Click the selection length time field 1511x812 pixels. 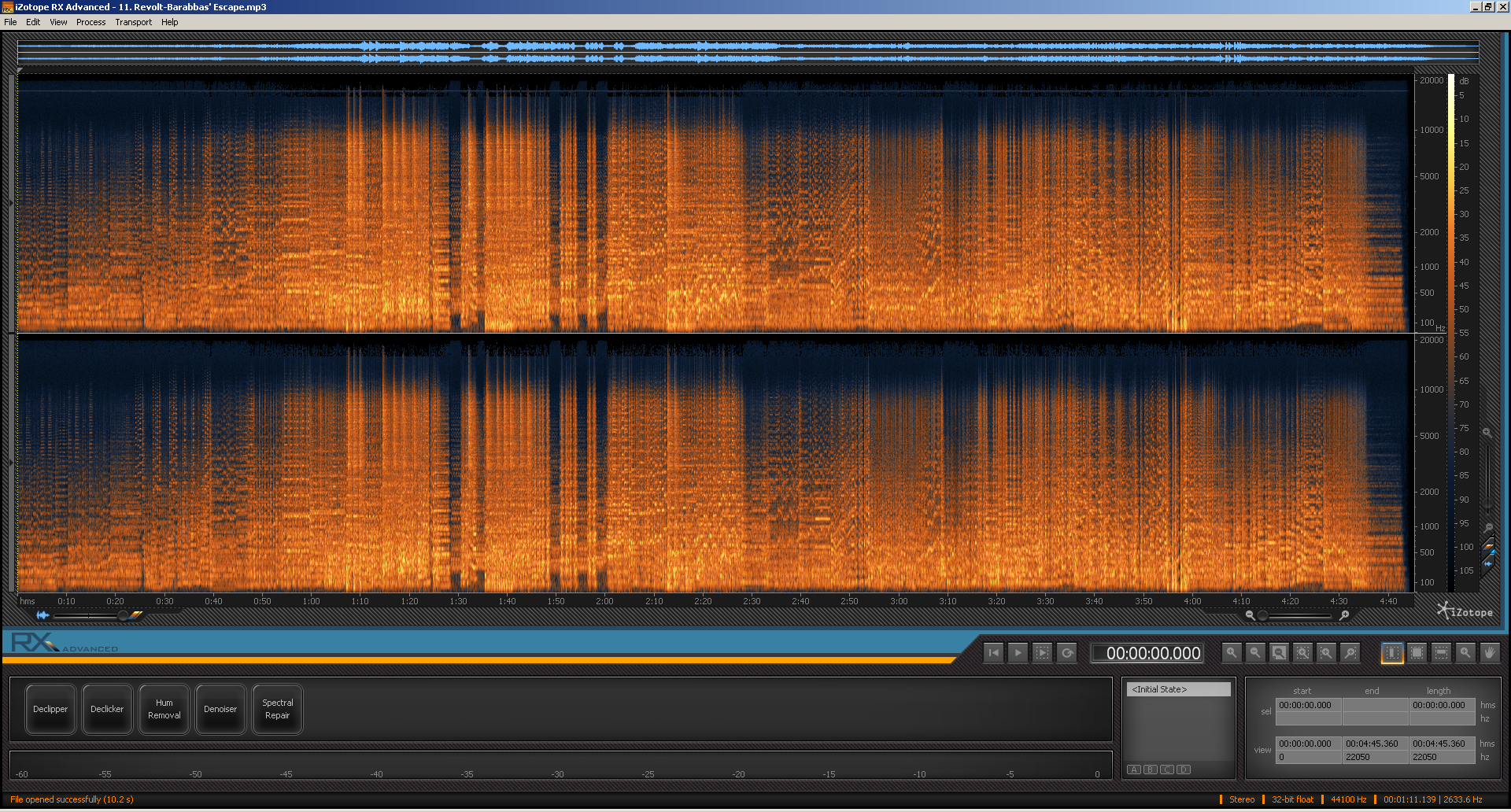coord(1442,705)
